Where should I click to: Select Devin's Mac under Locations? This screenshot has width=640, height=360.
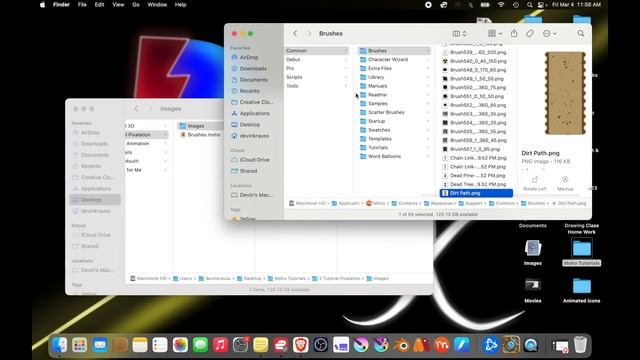click(256, 195)
